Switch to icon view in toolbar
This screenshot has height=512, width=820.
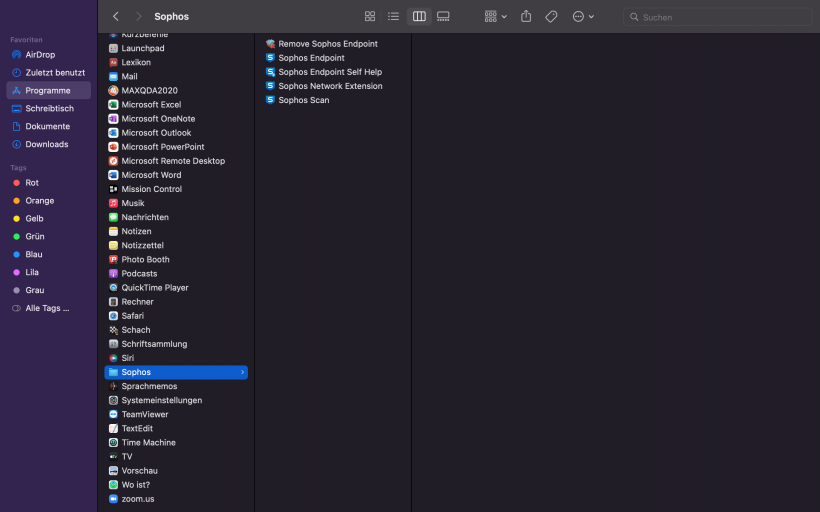point(370,17)
